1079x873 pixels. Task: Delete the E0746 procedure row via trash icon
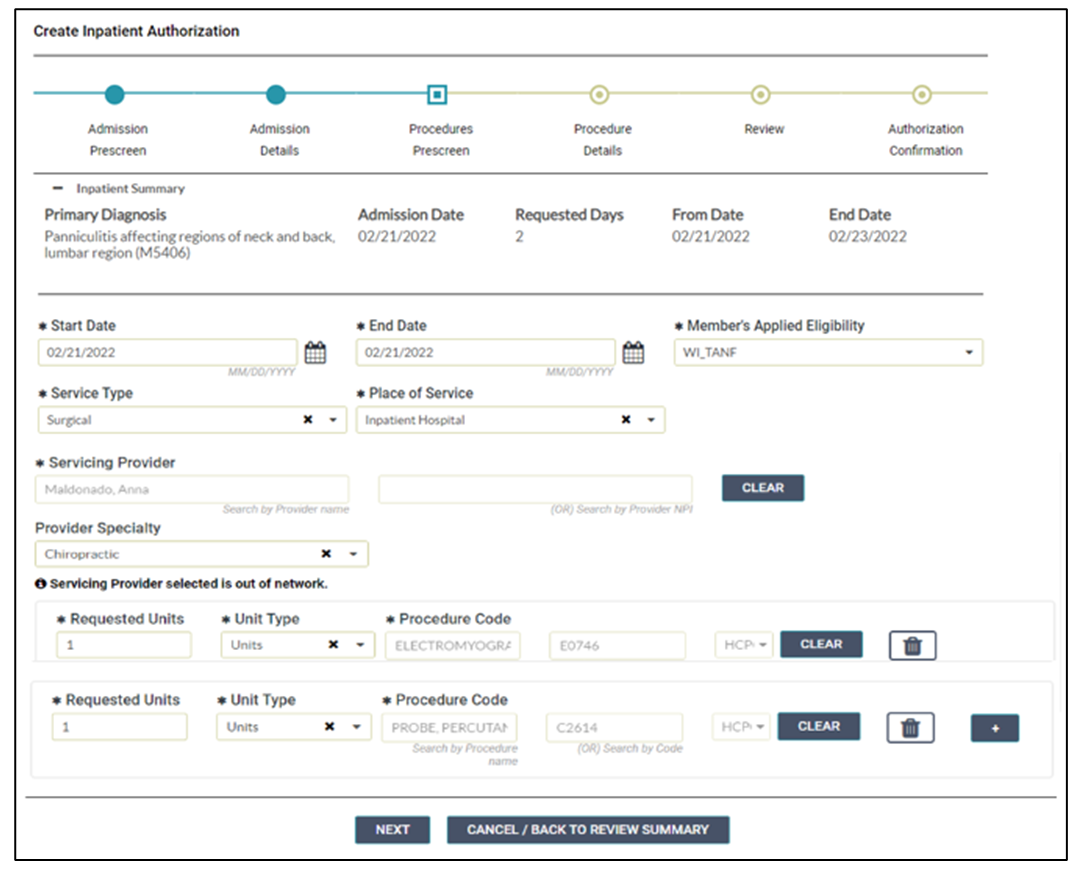tap(912, 646)
